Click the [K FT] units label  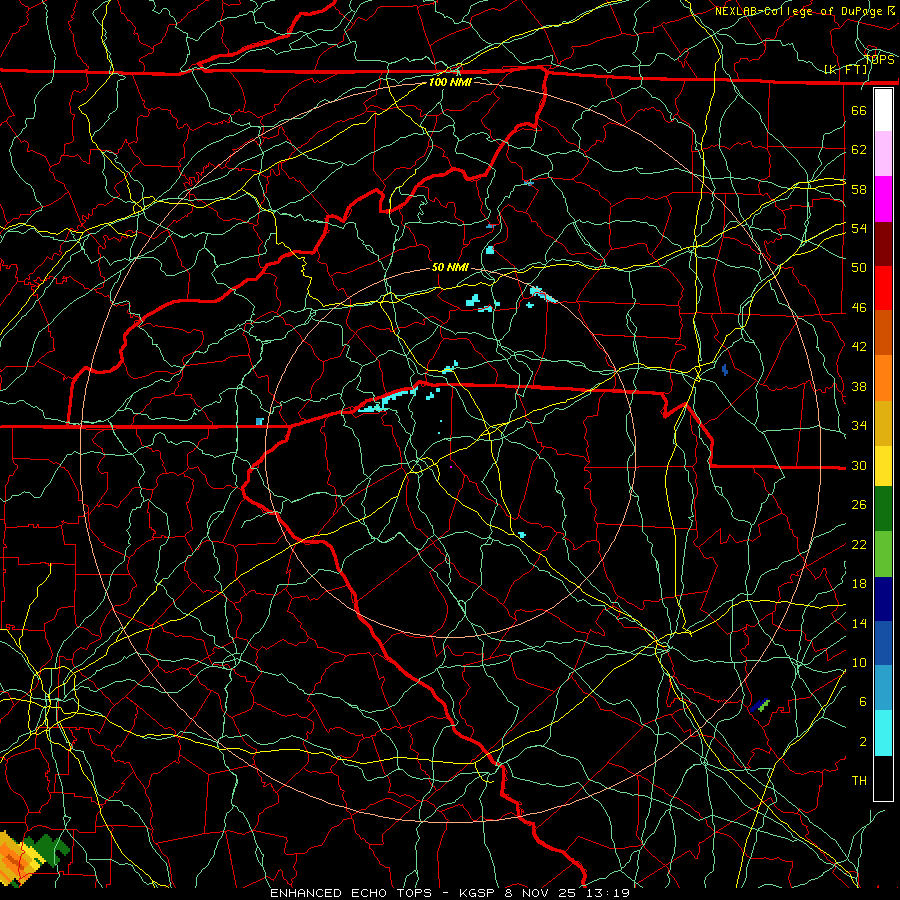(x=845, y=70)
